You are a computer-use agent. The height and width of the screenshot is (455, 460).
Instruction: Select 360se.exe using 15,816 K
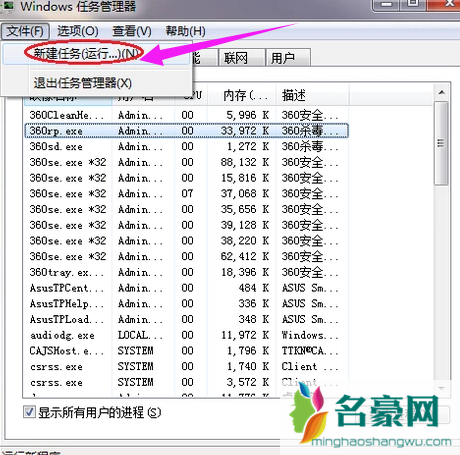tap(187, 178)
